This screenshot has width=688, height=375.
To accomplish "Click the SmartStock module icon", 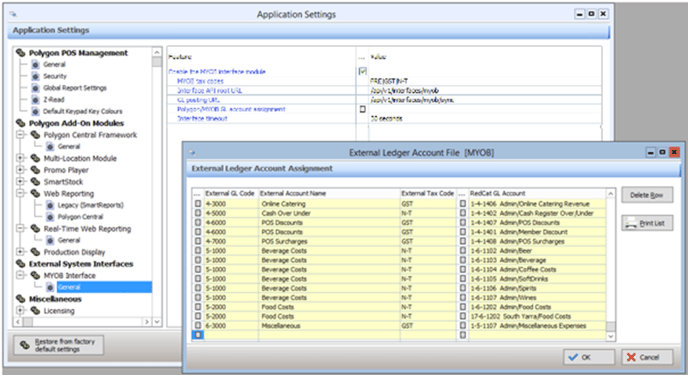I will (x=36, y=182).
